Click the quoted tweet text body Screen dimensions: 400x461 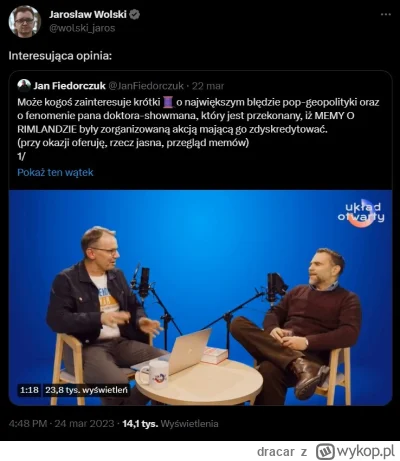point(198,129)
